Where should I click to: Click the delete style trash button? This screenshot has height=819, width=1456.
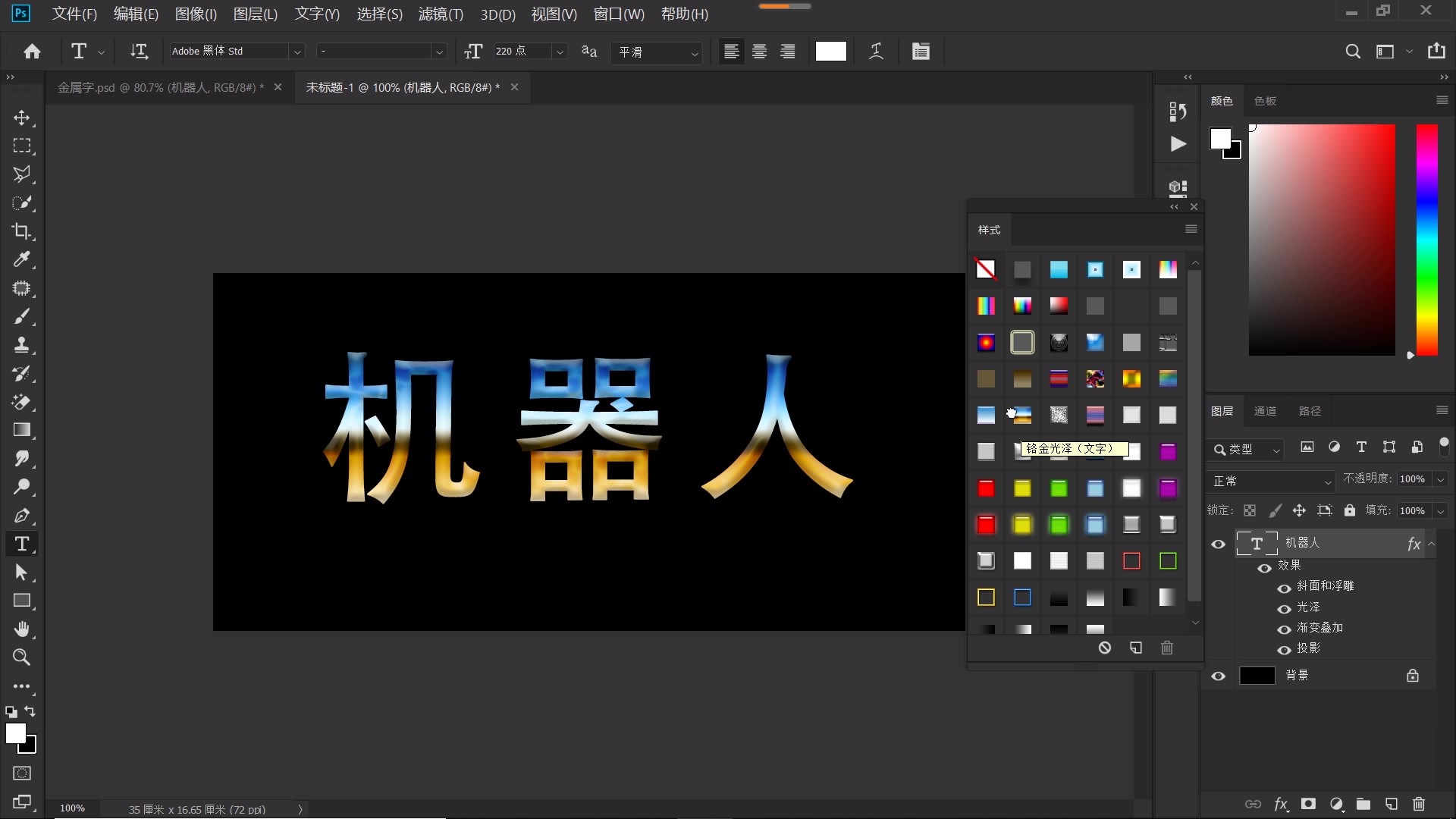click(x=1167, y=648)
